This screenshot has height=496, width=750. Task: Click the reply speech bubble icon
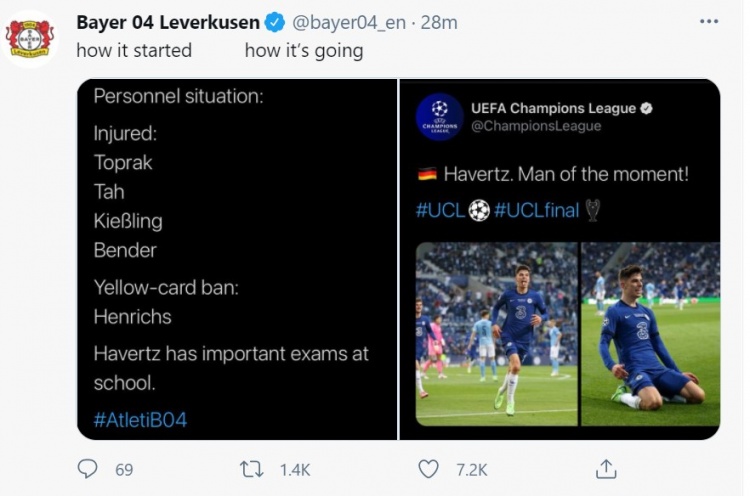click(88, 468)
